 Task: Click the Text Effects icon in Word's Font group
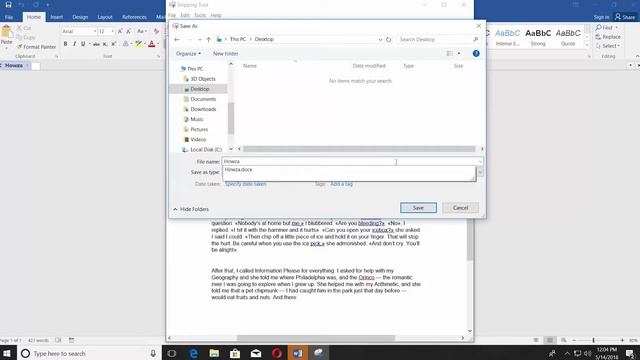pos(125,44)
